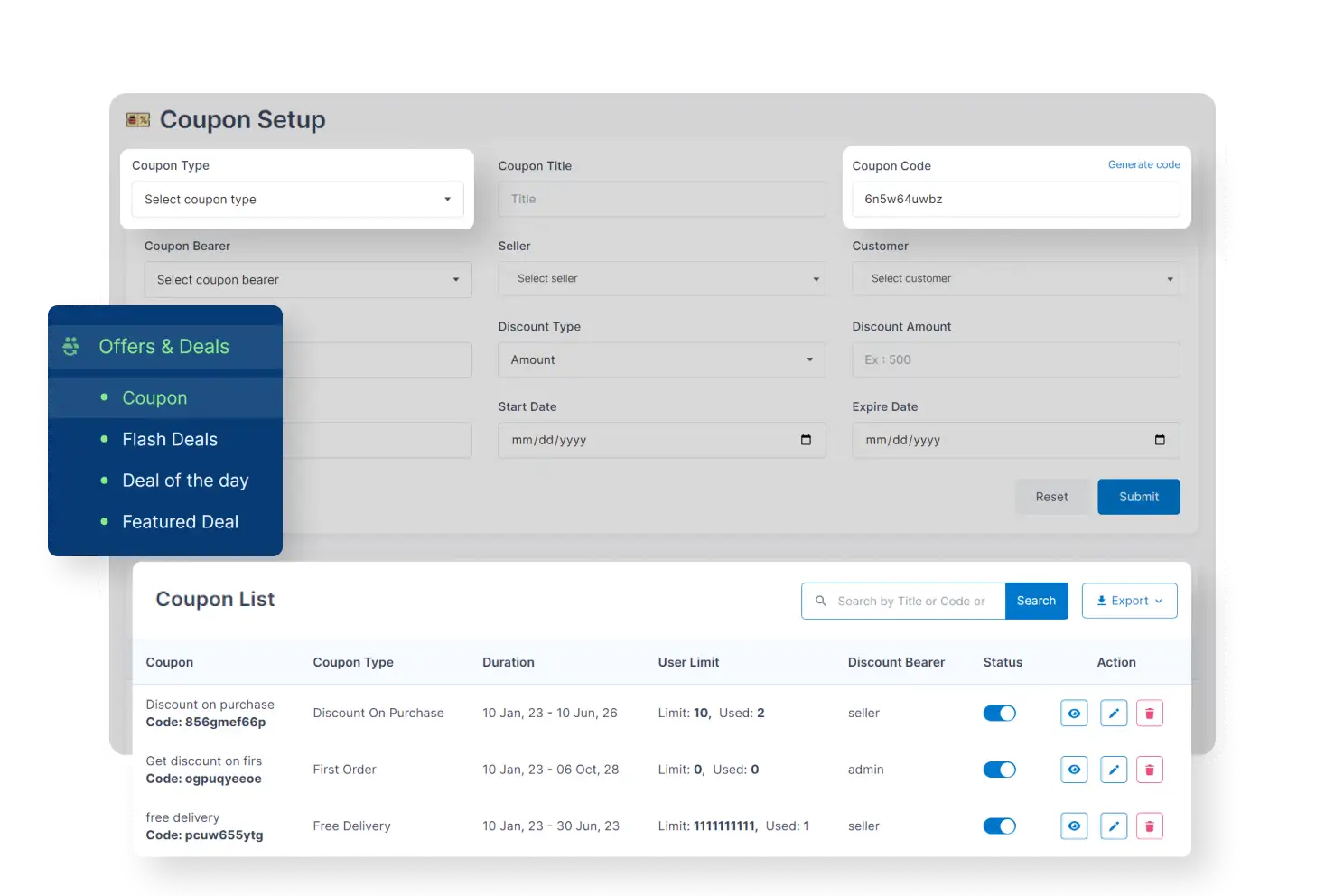1325x896 pixels.
Task: Edit the free delivery coupon
Action: click(x=1113, y=826)
